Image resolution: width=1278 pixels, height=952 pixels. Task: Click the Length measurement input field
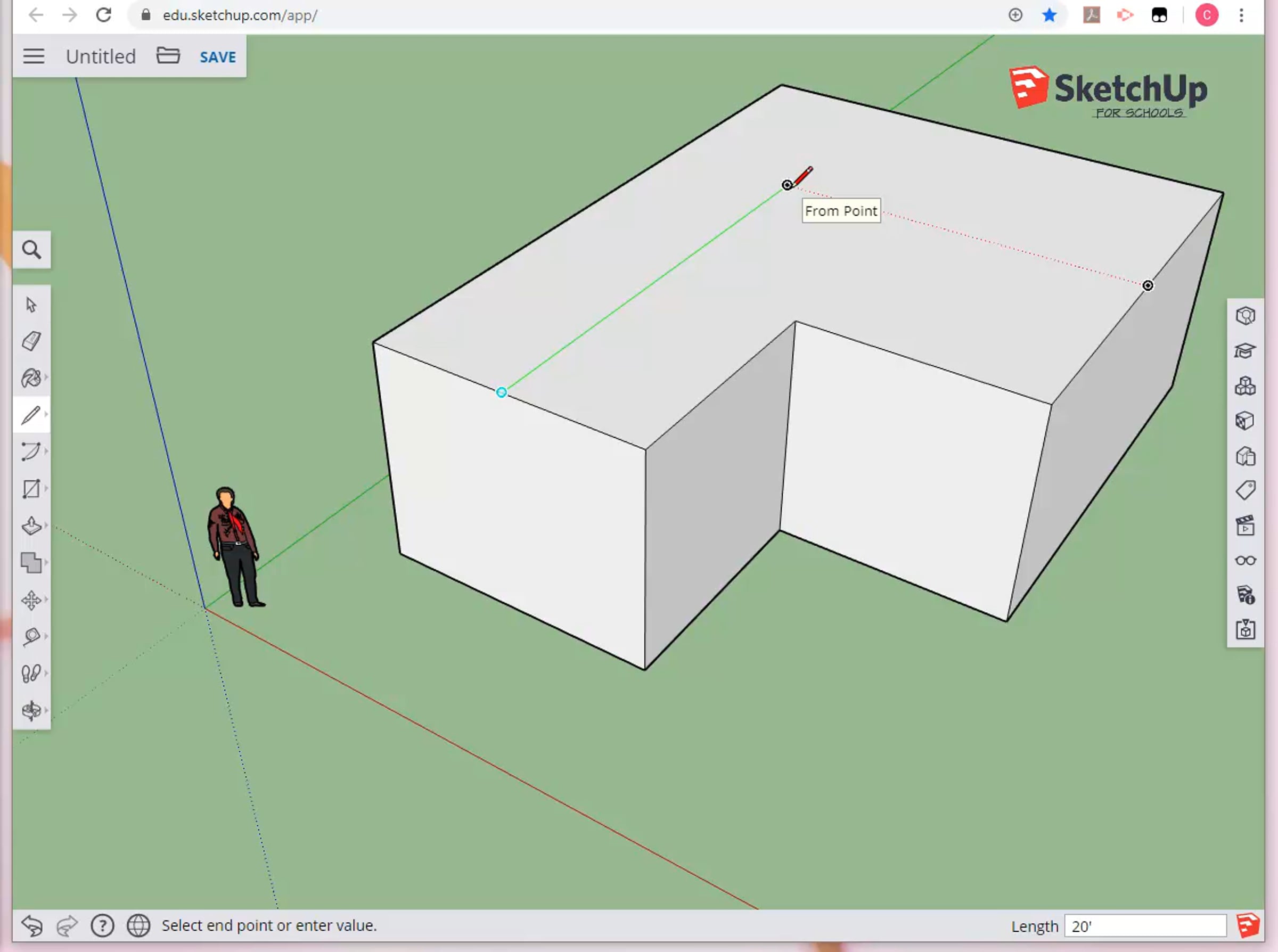pyautogui.click(x=1144, y=926)
